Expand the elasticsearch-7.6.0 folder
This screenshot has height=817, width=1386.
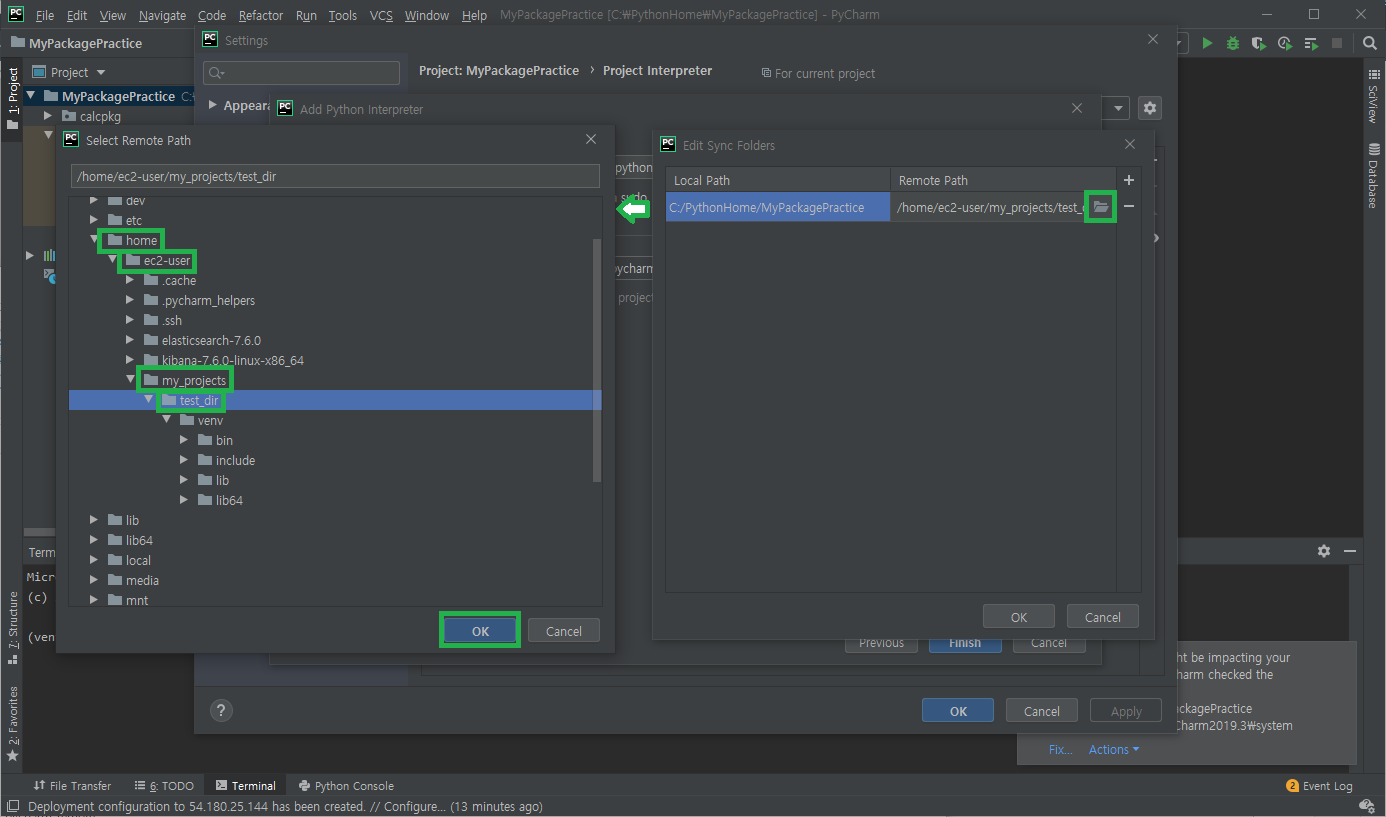click(x=130, y=340)
